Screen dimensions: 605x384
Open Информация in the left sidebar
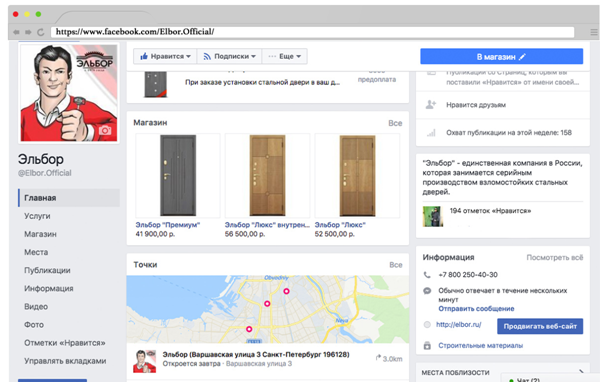[49, 289]
